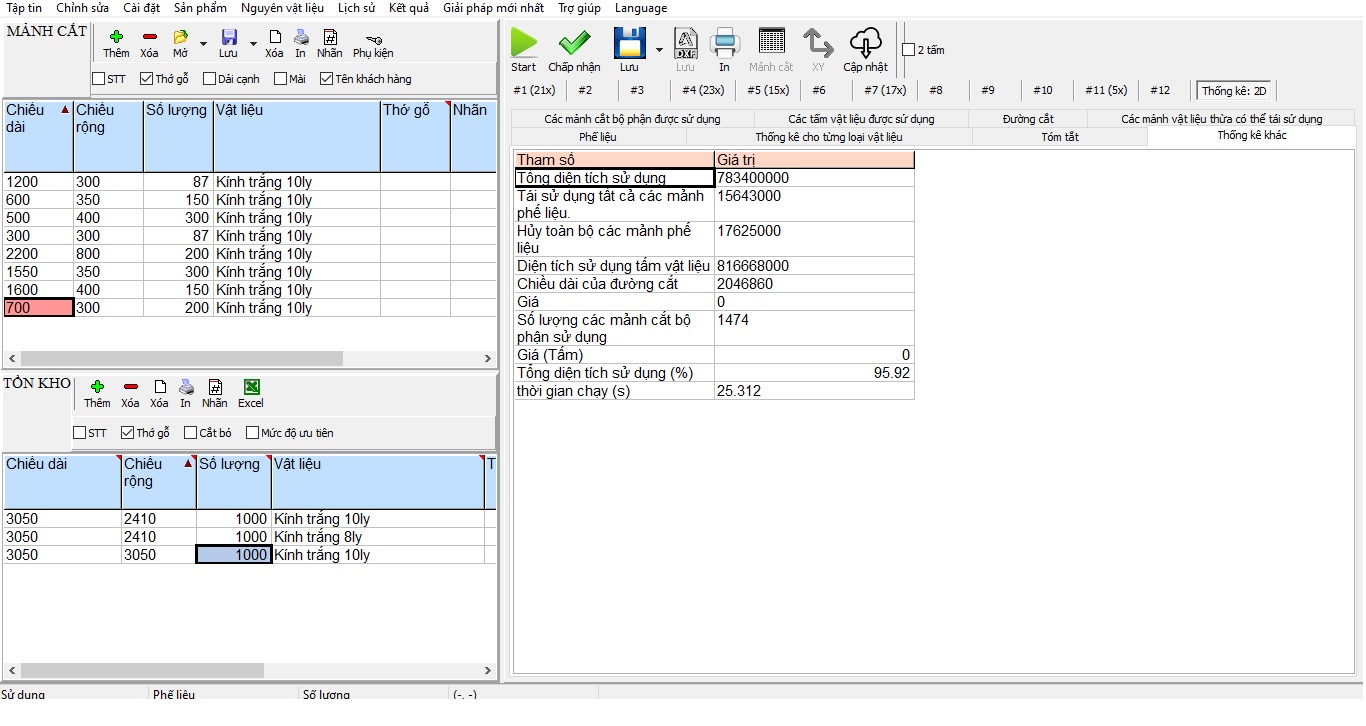The height and width of the screenshot is (726, 1366).
Task: Open the Lưu dropdown arrow in MẢNH CẮT toolbar
Action: [253, 44]
